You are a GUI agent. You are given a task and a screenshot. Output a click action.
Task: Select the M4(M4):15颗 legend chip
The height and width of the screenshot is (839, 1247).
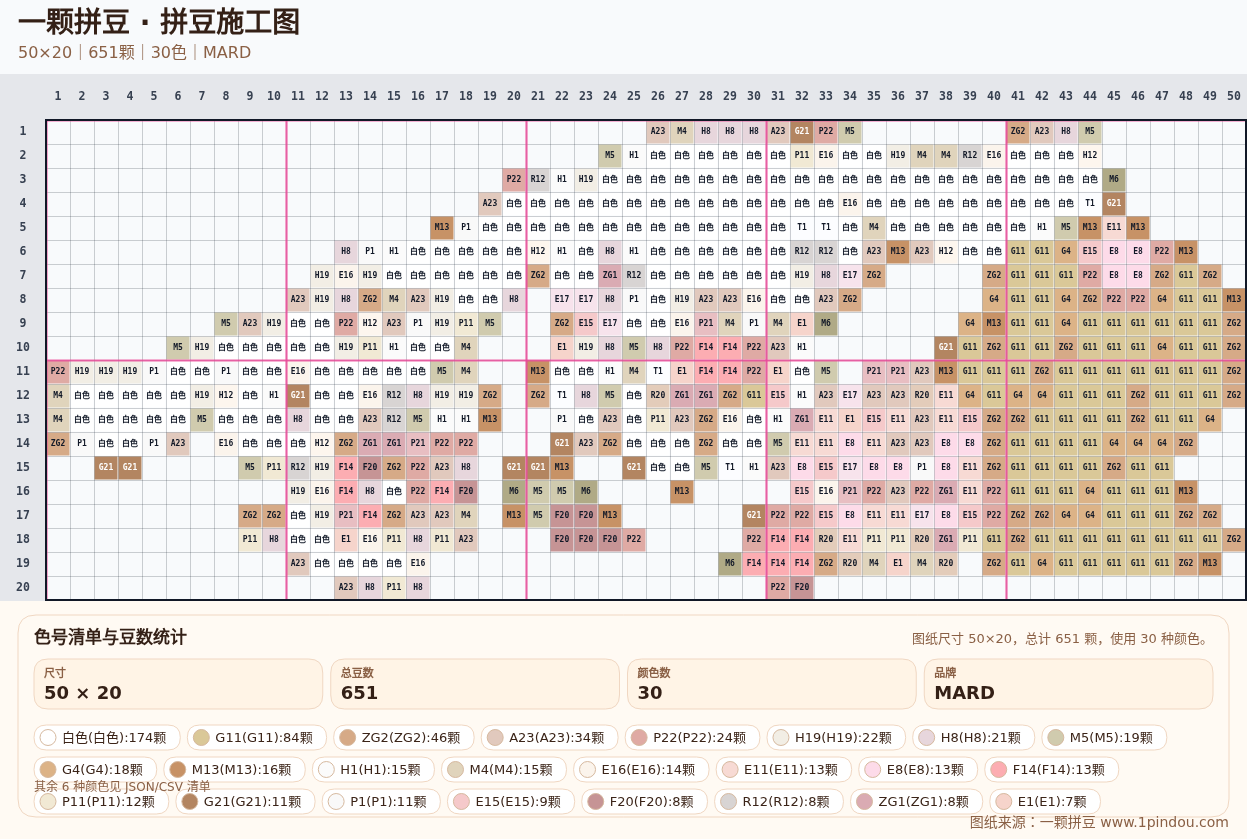pyautogui.click(x=504, y=770)
